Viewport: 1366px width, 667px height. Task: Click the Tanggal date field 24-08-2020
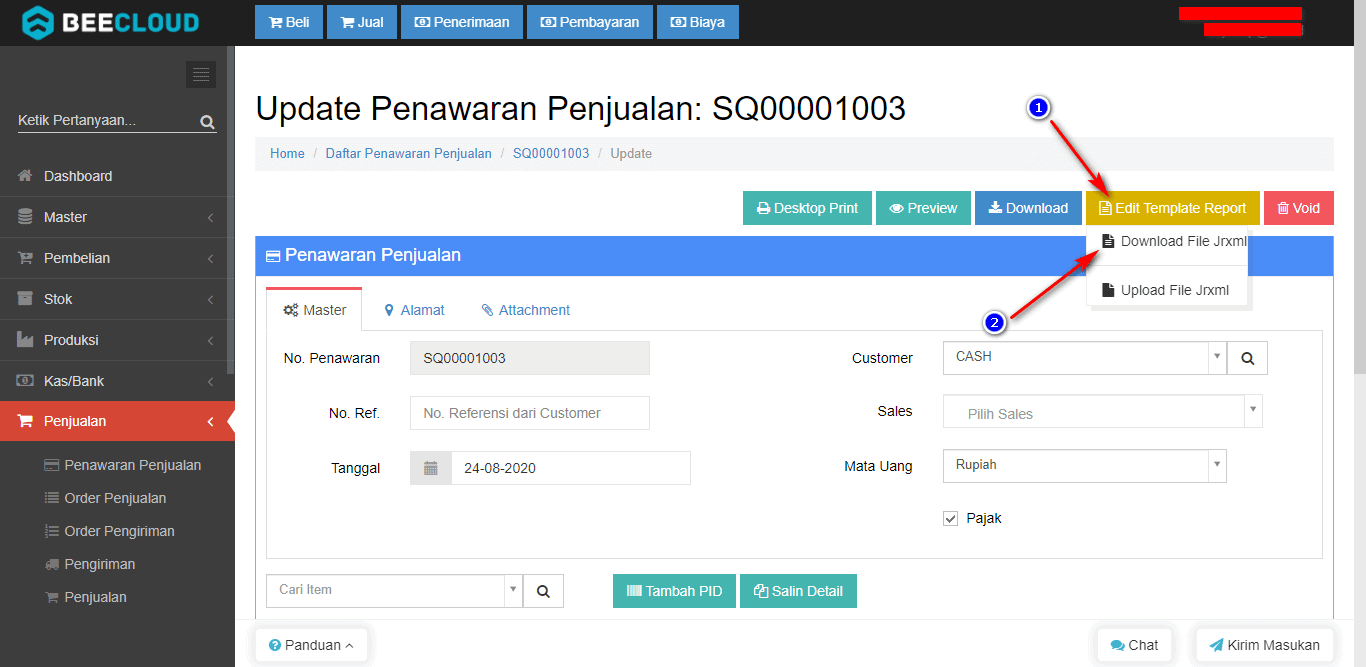(x=571, y=468)
